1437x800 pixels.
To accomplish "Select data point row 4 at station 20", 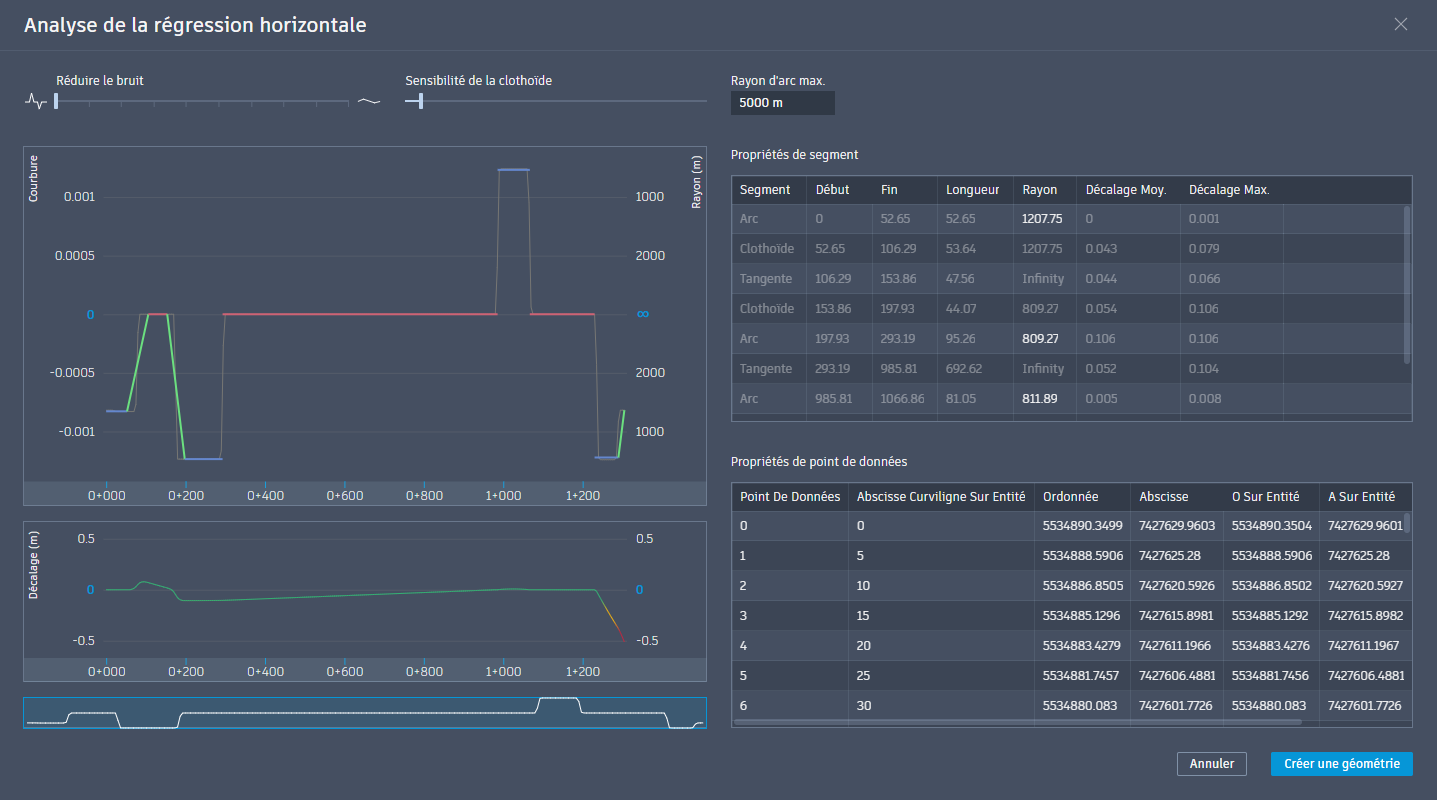I will pyautogui.click(x=1067, y=646).
